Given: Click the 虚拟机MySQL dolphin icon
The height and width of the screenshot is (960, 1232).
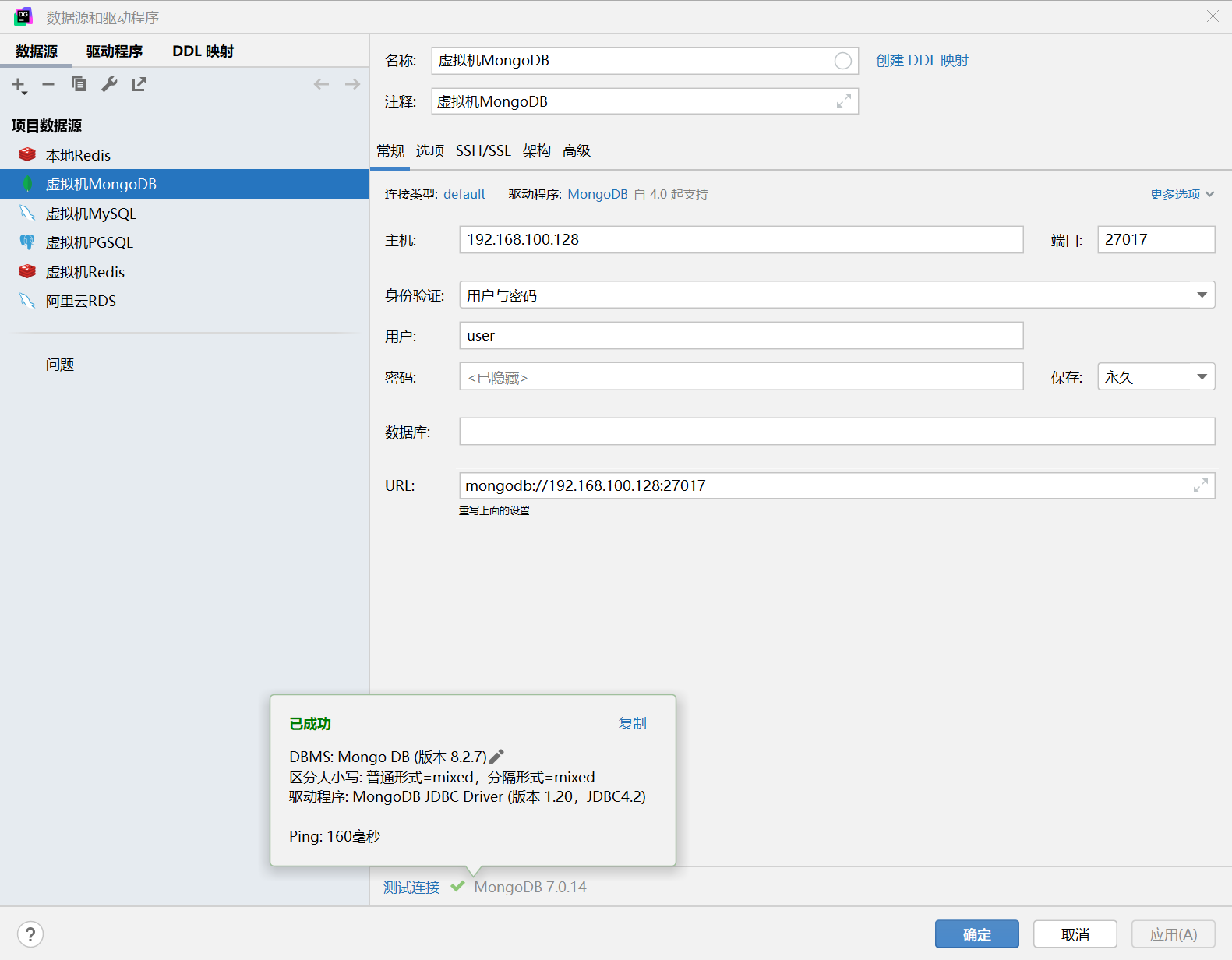Looking at the screenshot, I should [27, 213].
